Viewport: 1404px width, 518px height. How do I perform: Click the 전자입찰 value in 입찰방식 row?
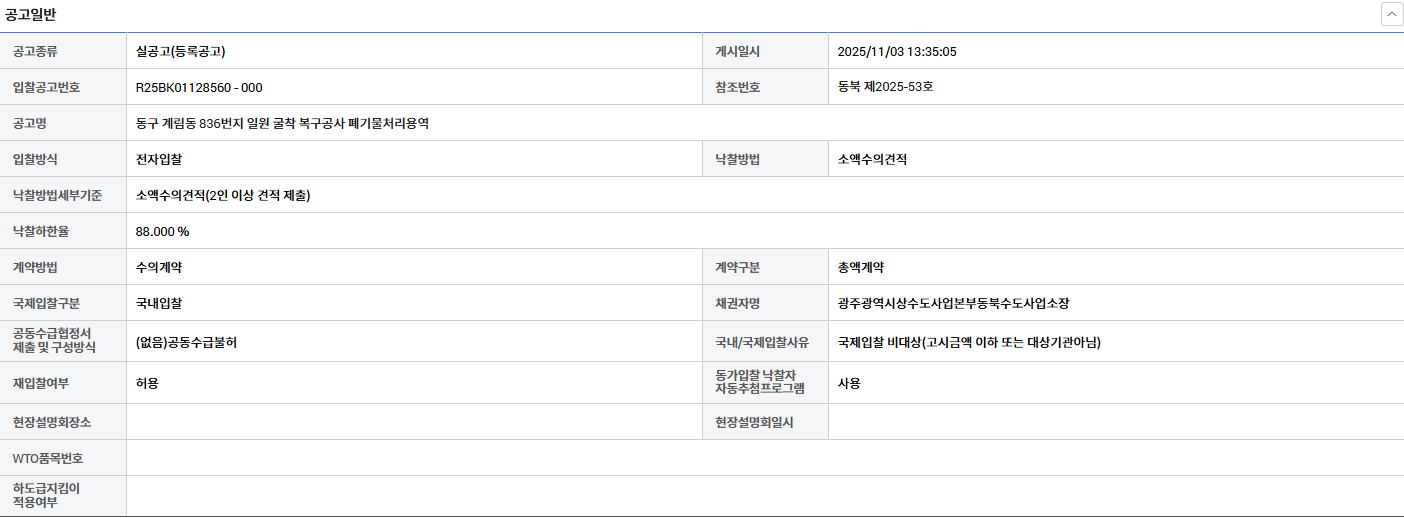tap(159, 159)
